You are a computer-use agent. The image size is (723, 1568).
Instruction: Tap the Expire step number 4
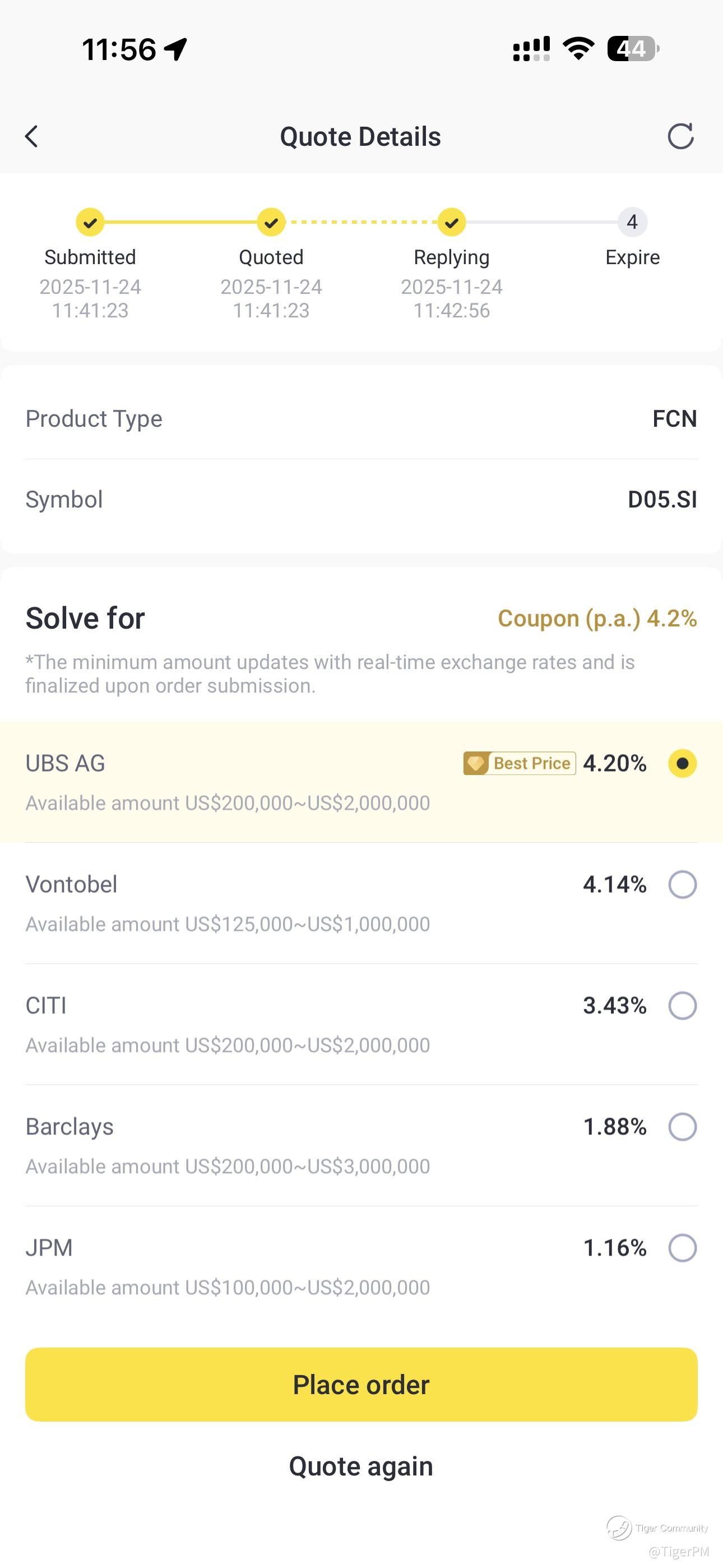(x=632, y=223)
